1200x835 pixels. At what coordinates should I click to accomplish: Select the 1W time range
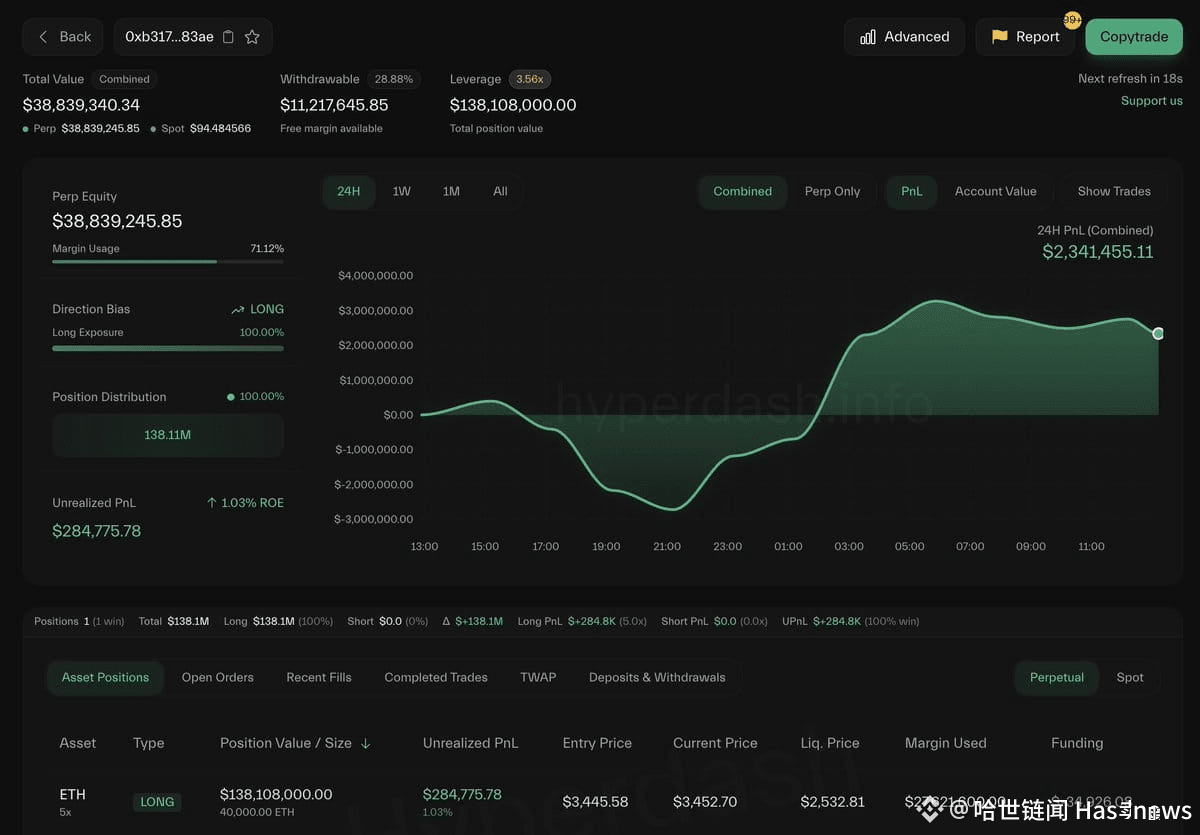[x=401, y=191]
